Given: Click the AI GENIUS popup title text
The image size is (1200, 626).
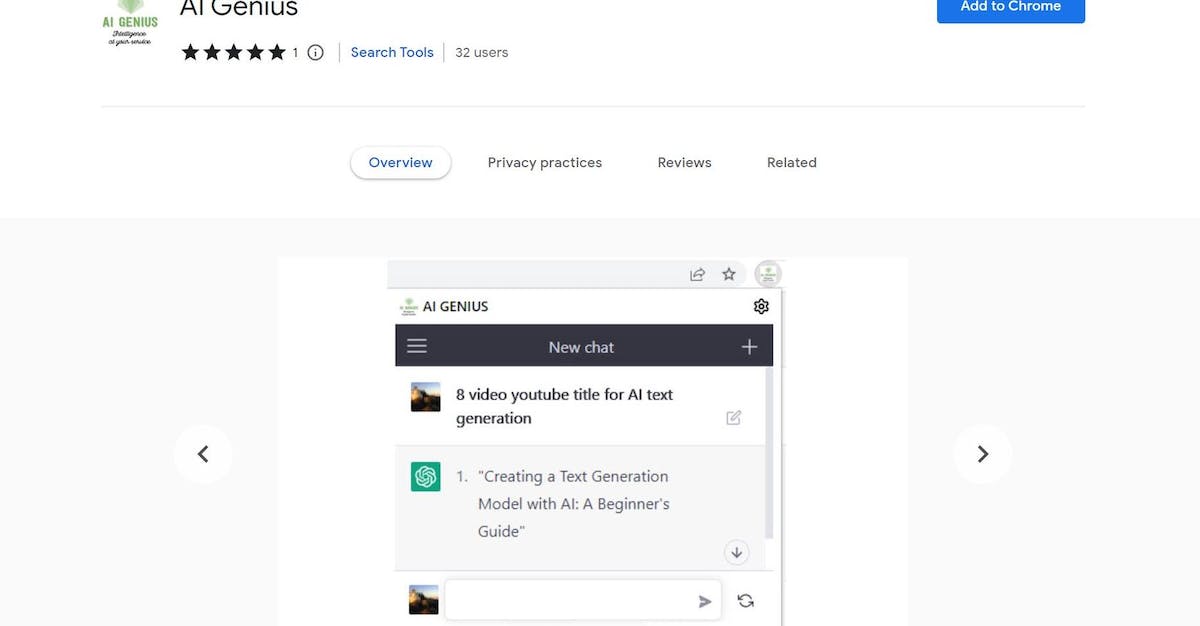Looking at the screenshot, I should click(x=456, y=306).
